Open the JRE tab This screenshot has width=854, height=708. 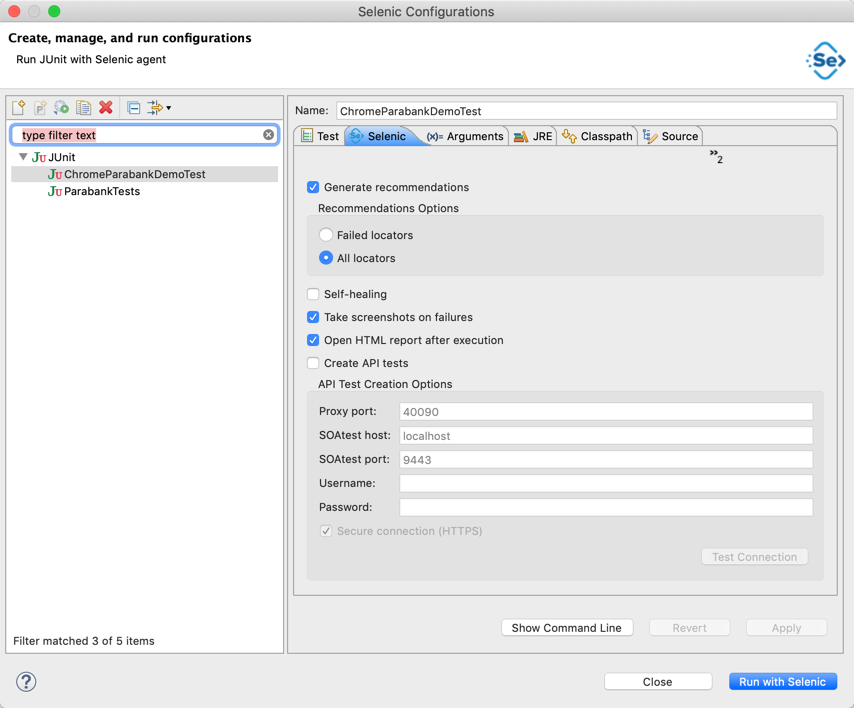(533, 136)
